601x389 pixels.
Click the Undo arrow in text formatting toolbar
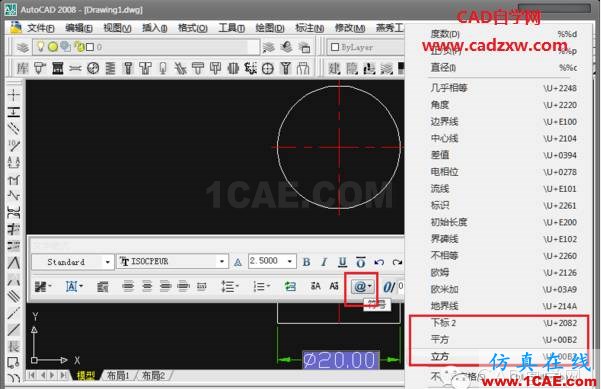point(379,262)
